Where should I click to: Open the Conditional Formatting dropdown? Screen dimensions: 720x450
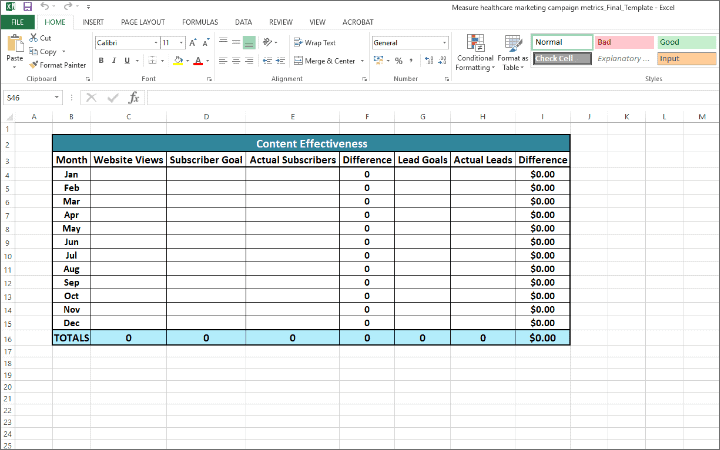pos(475,56)
